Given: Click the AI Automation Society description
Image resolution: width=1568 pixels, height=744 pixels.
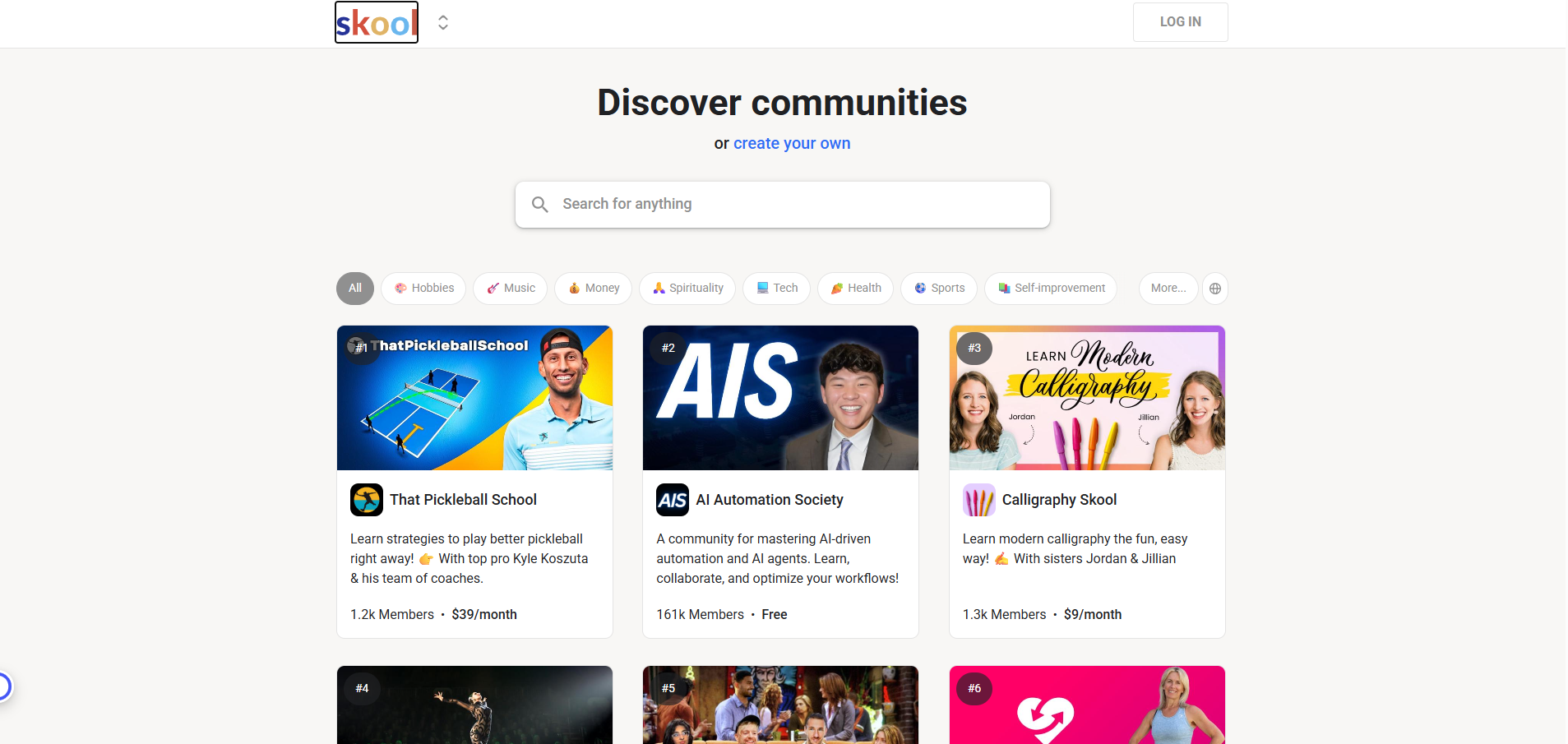Looking at the screenshot, I should click(777, 559).
